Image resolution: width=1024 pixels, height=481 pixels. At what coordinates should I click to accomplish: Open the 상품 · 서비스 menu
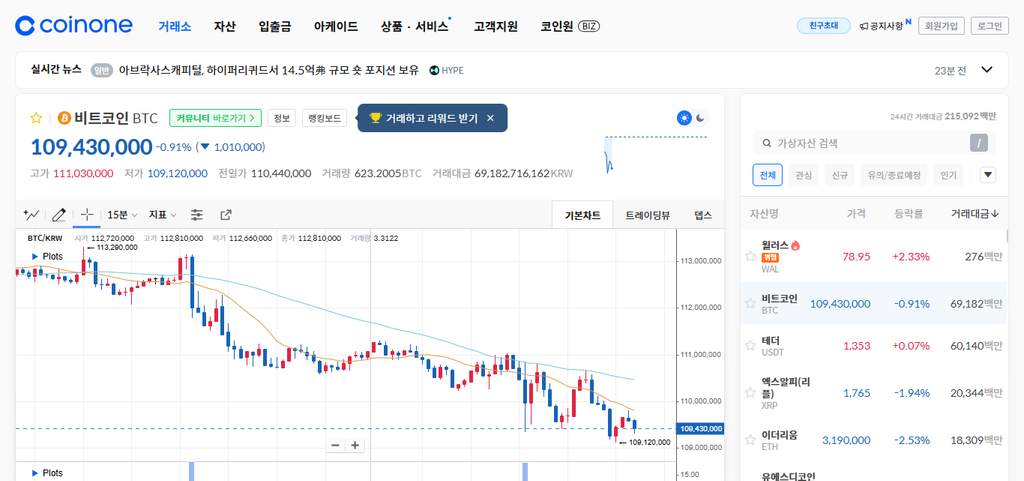[x=415, y=26]
